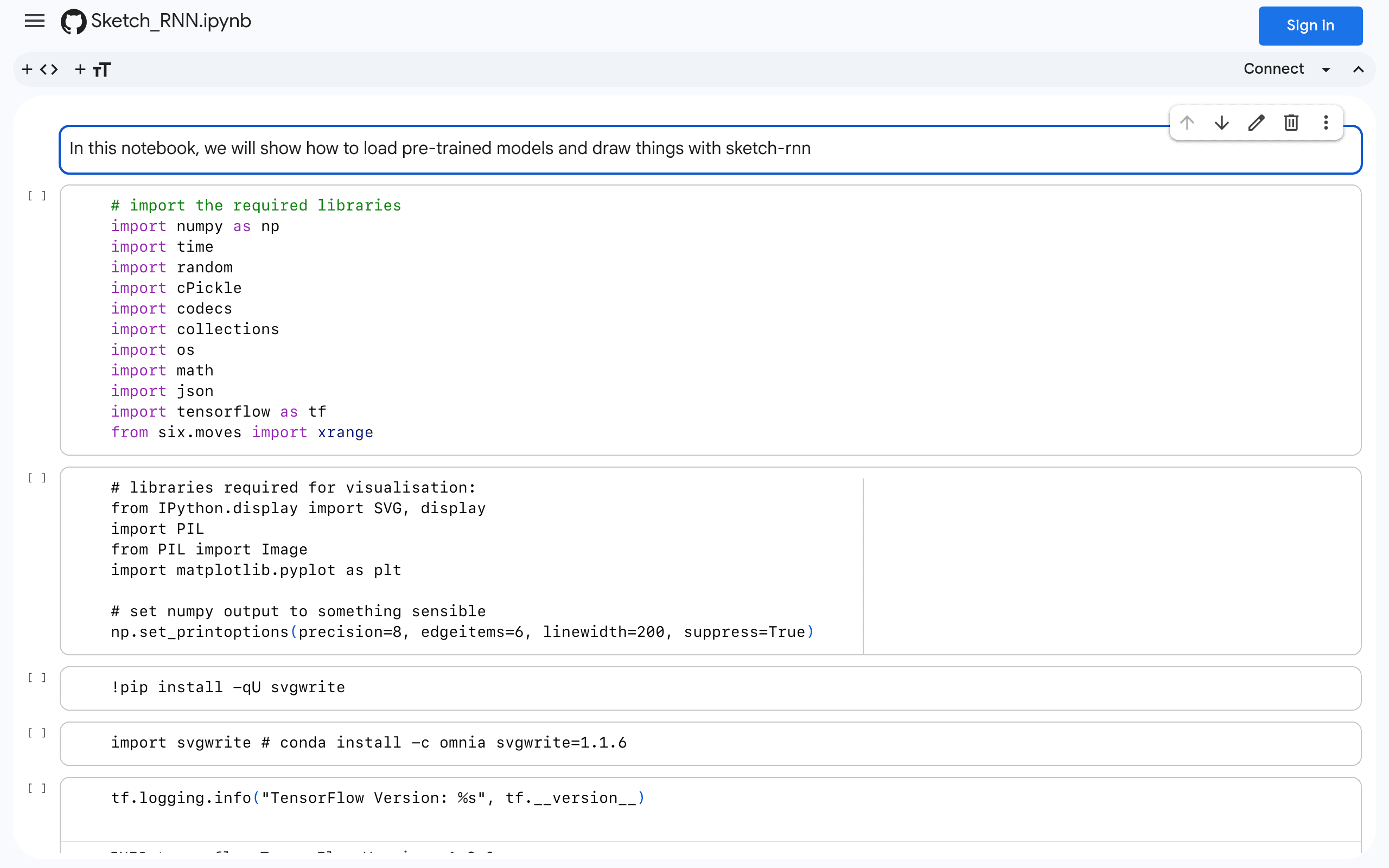Click the '# set numpy output to something sensible' comment
Image resolution: width=1389 pixels, height=868 pixels.
[298, 611]
